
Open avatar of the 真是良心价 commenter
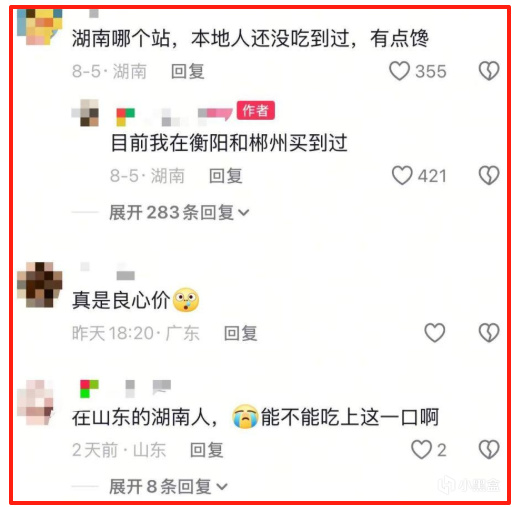coord(40,285)
